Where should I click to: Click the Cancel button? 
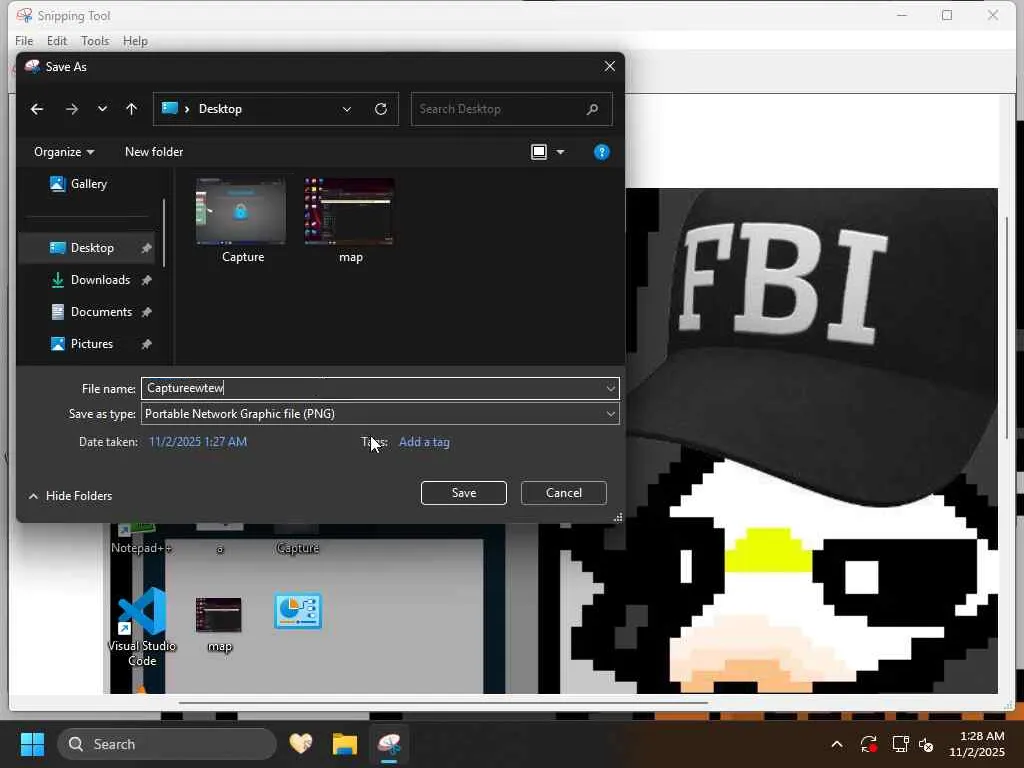point(564,493)
